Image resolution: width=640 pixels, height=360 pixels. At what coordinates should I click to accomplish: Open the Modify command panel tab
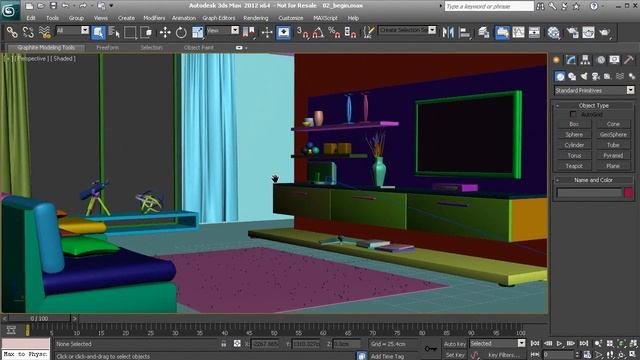(x=571, y=60)
